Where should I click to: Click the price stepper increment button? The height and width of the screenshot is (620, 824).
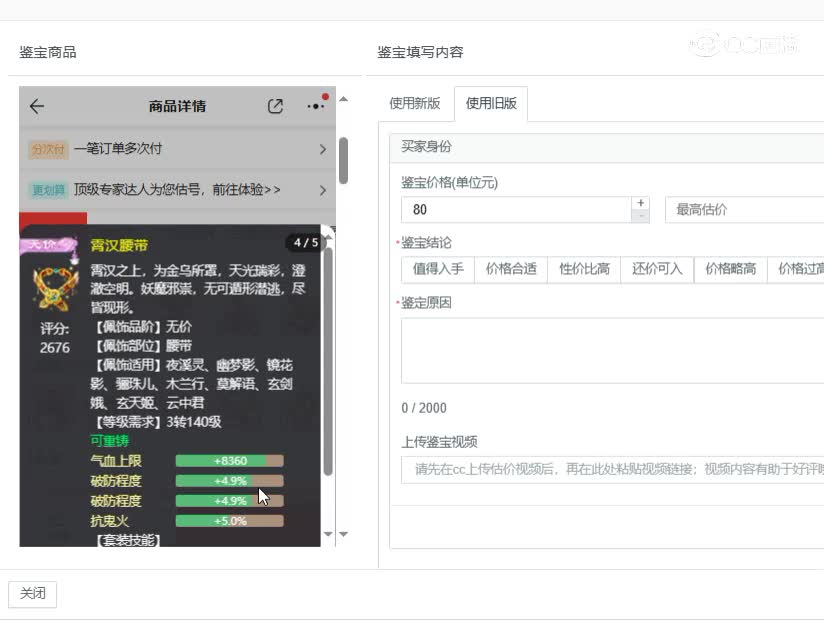(x=640, y=202)
